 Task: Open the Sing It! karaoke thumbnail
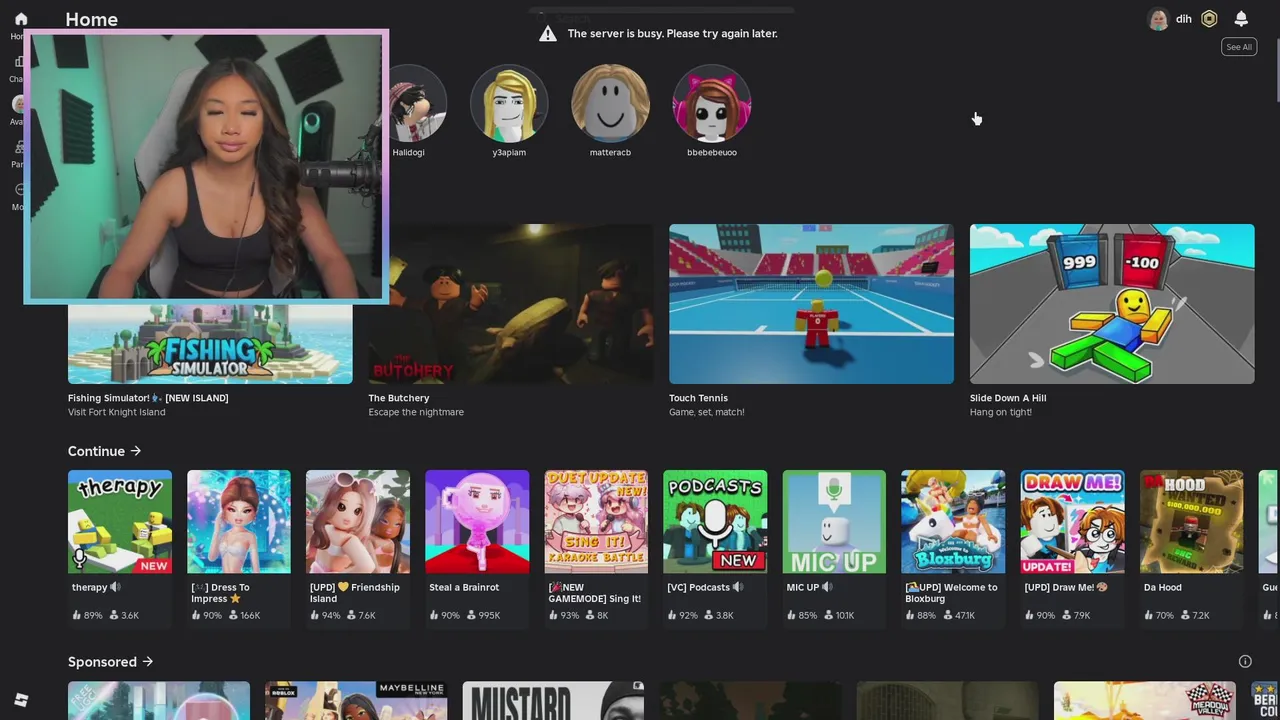coord(596,522)
